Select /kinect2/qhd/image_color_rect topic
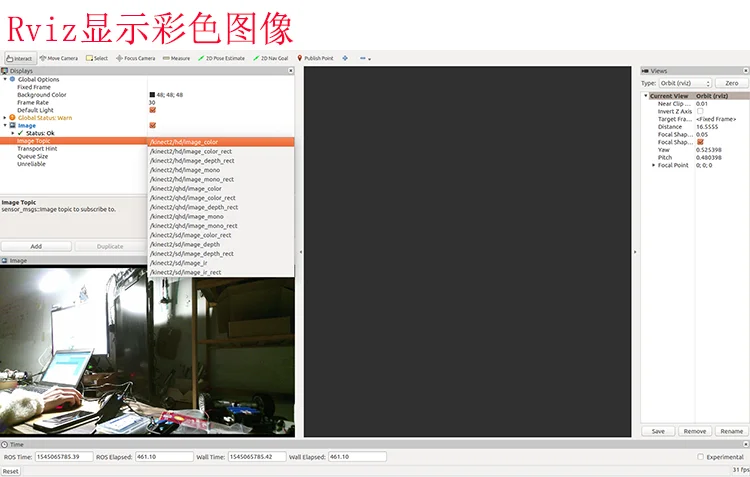Screen dimensions: 750x477 point(221,198)
